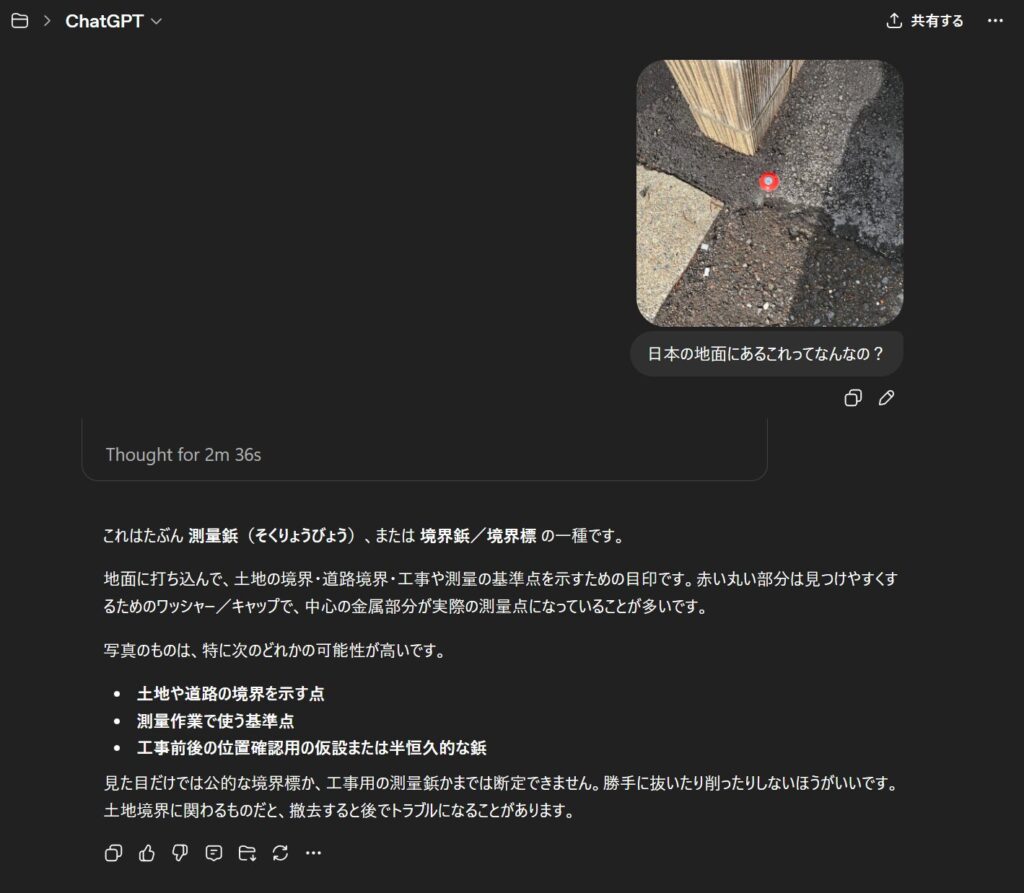The width and height of the screenshot is (1024, 893).
Task: Give the response a thumbs up
Action: pos(147,852)
